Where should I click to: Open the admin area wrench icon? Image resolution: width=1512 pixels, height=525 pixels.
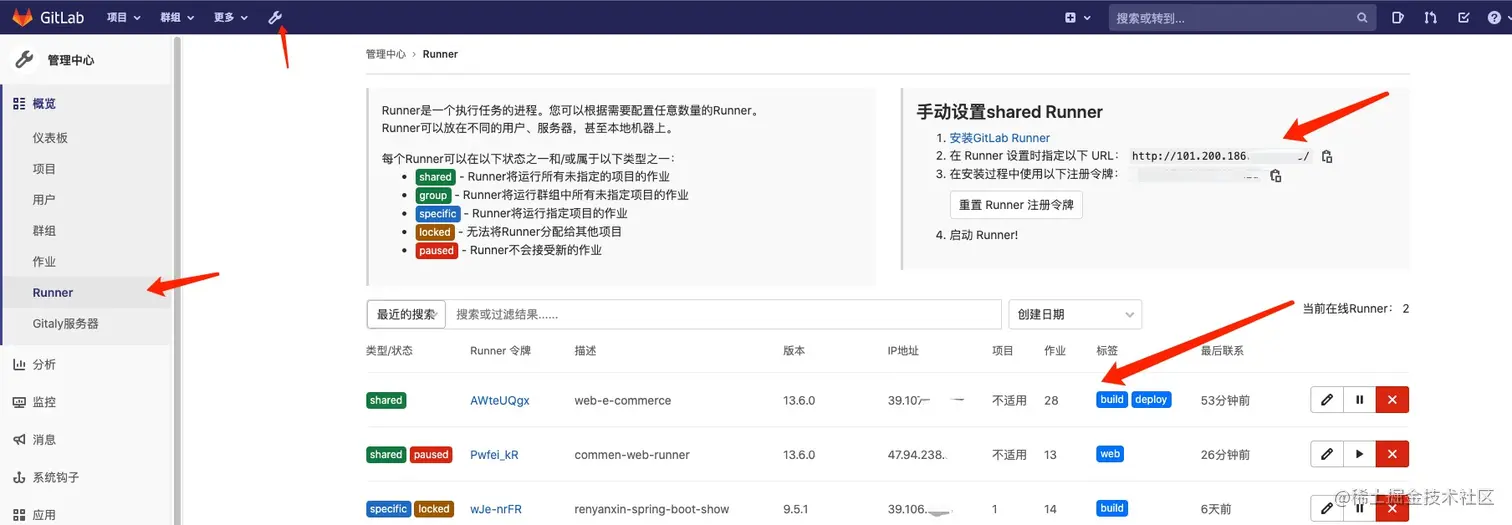[x=276, y=17]
